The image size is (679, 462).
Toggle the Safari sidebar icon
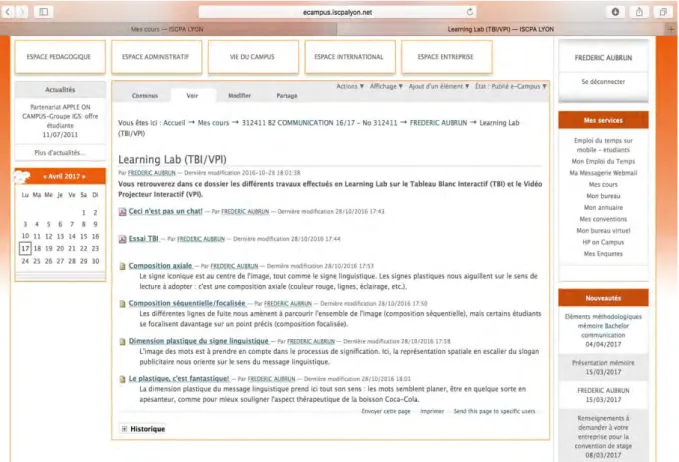pos(44,12)
